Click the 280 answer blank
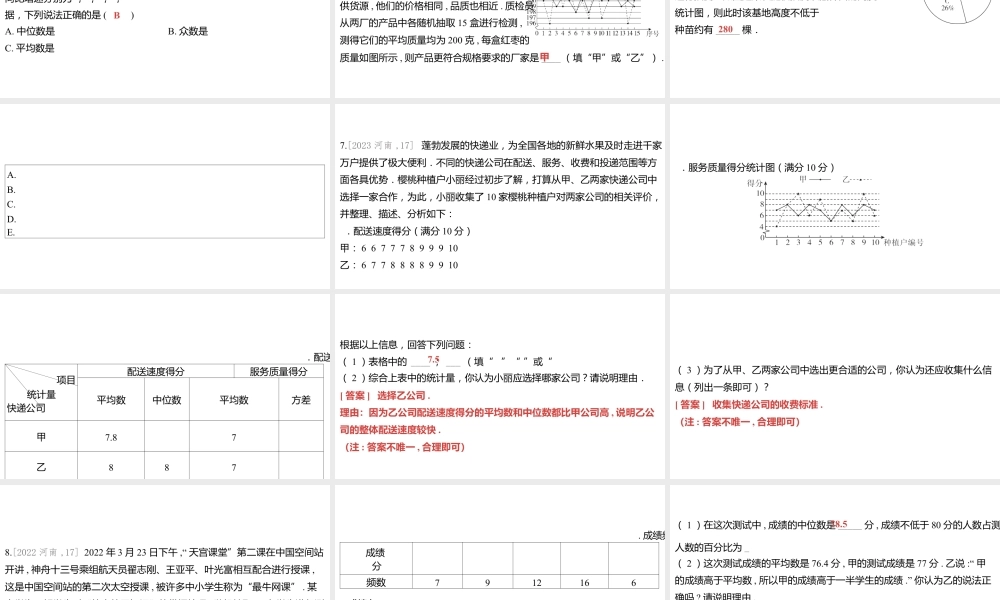1000x600 pixels. point(726,29)
